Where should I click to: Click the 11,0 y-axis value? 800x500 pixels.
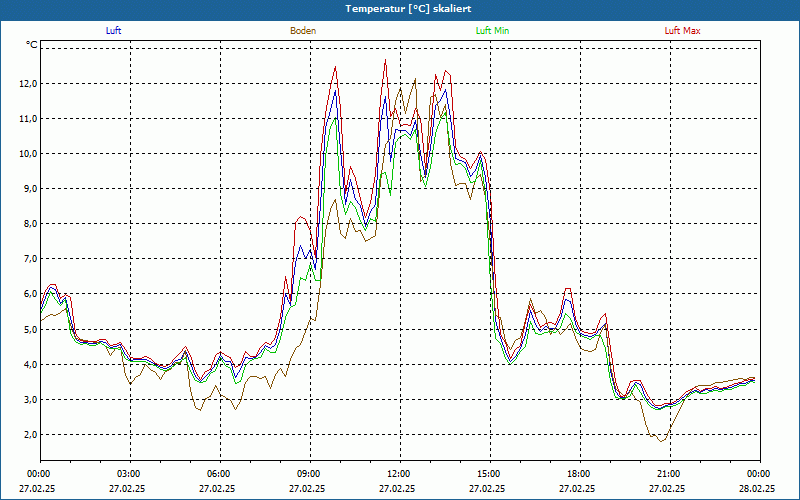point(29,119)
